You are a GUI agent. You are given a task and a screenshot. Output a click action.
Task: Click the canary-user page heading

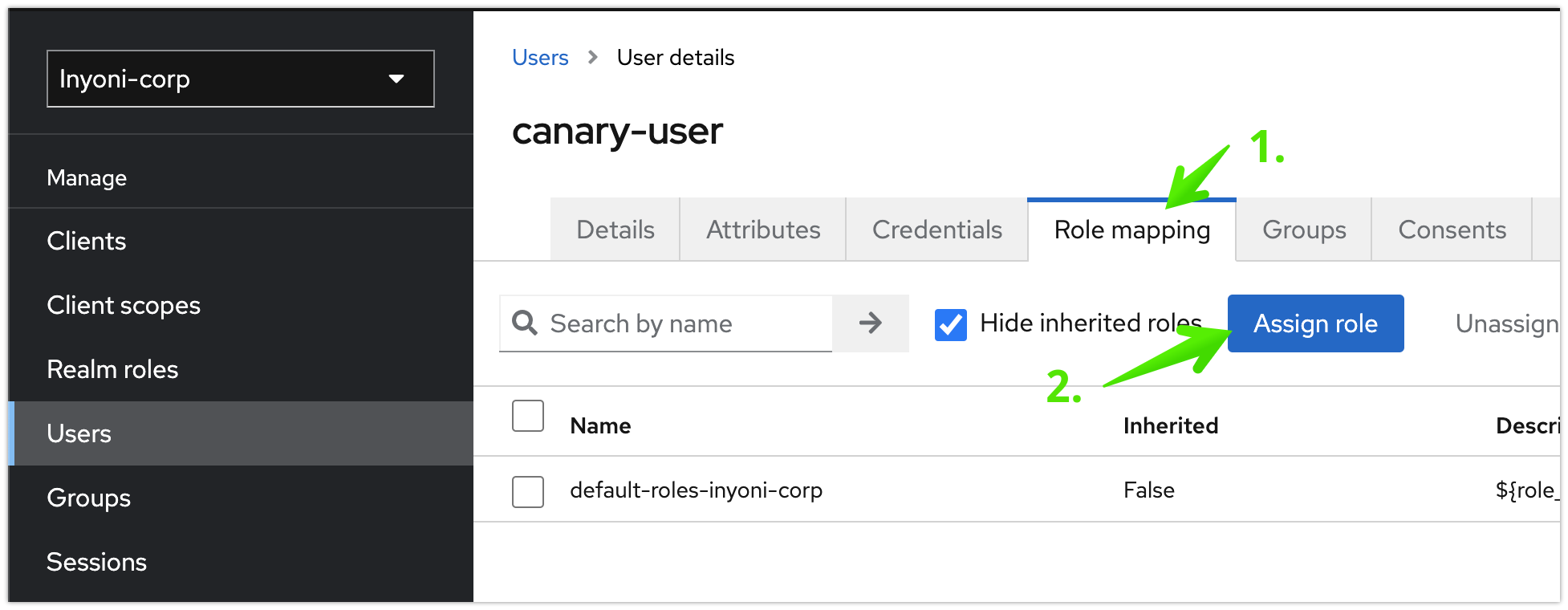pyautogui.click(x=617, y=131)
